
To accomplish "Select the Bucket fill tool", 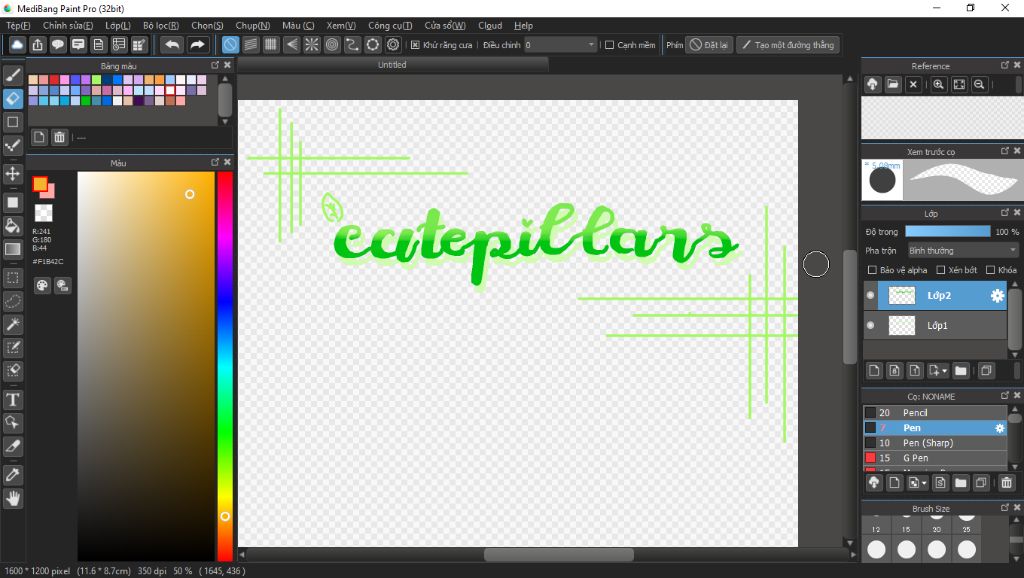I will coord(12,226).
